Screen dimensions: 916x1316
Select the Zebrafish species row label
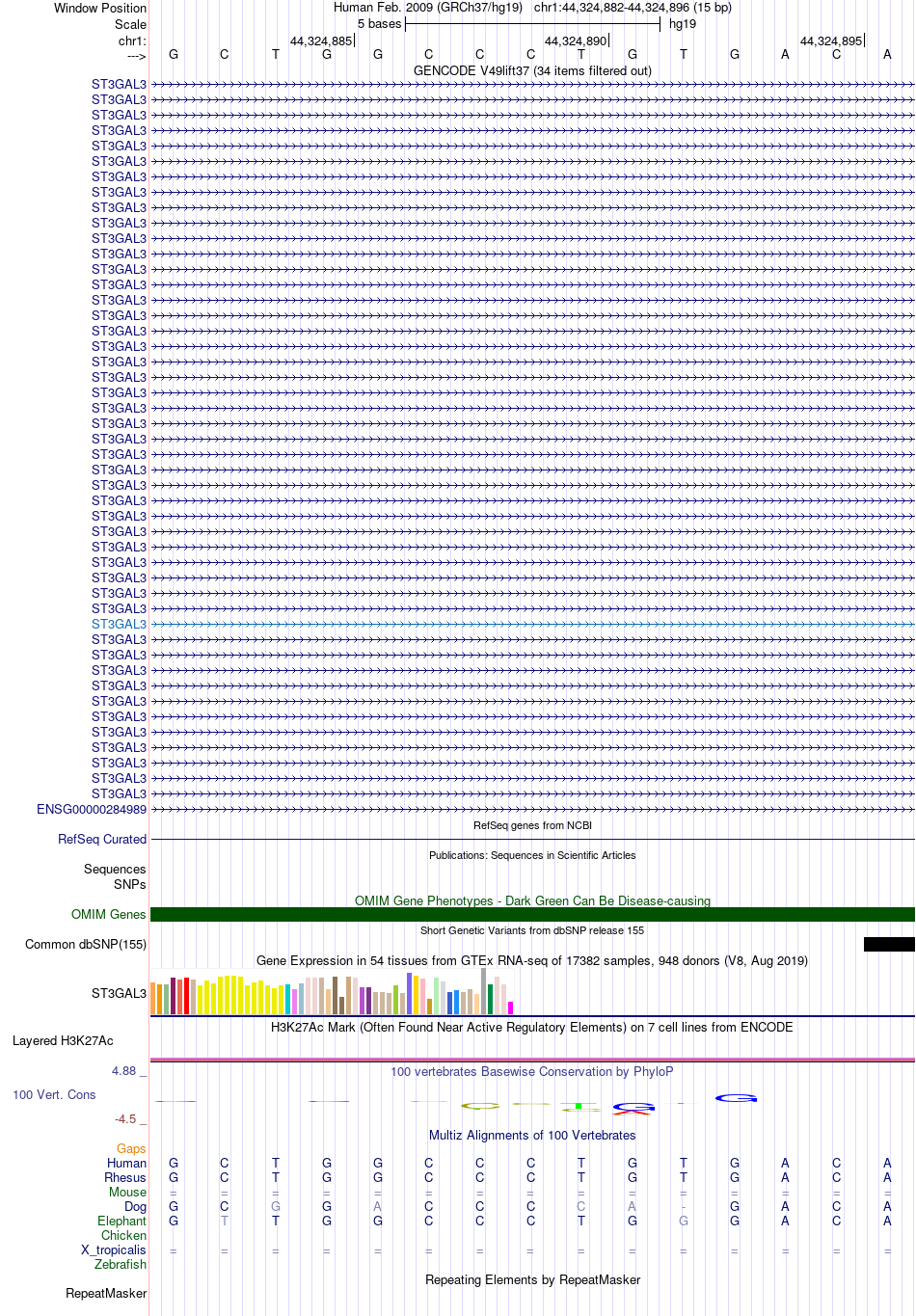click(121, 1264)
